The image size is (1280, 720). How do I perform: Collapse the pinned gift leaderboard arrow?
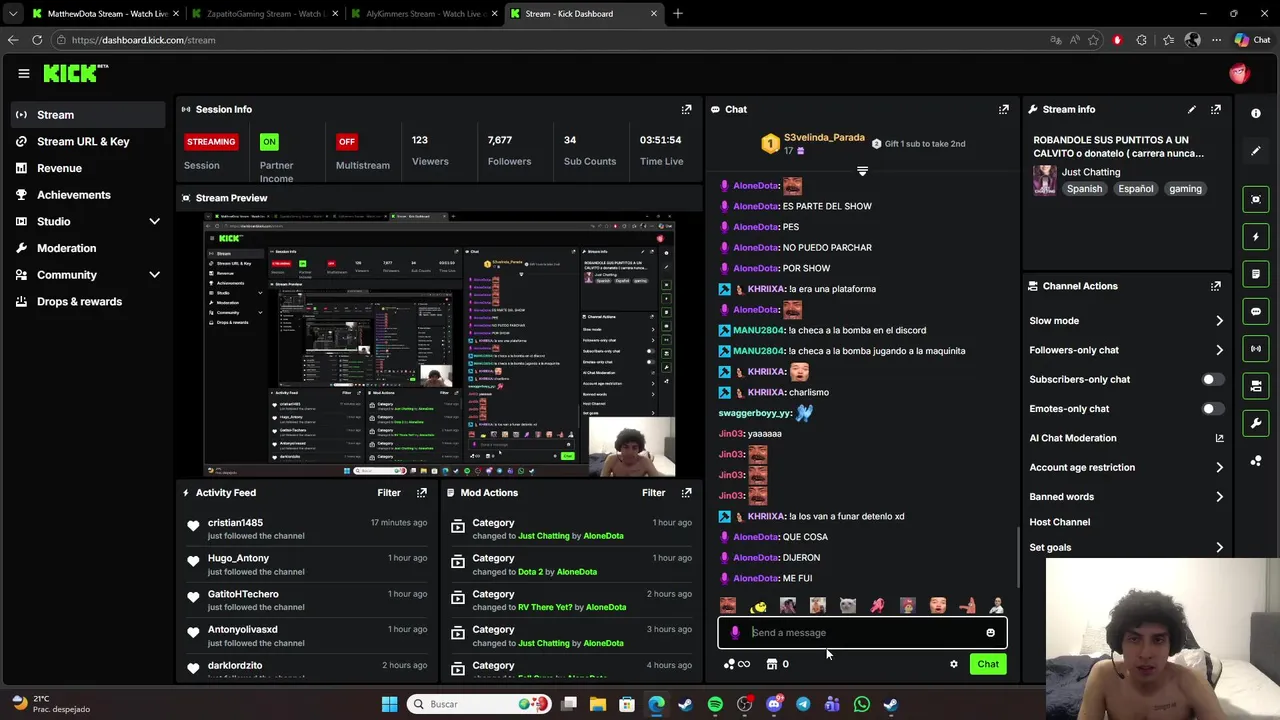(x=862, y=171)
